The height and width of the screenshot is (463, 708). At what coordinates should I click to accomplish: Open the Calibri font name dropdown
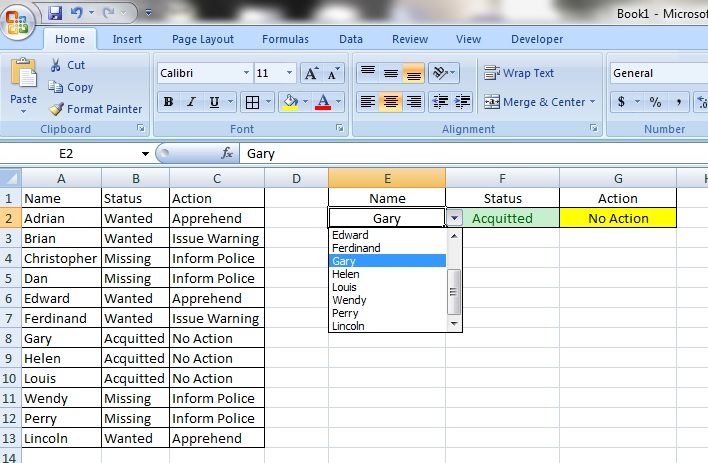246,74
